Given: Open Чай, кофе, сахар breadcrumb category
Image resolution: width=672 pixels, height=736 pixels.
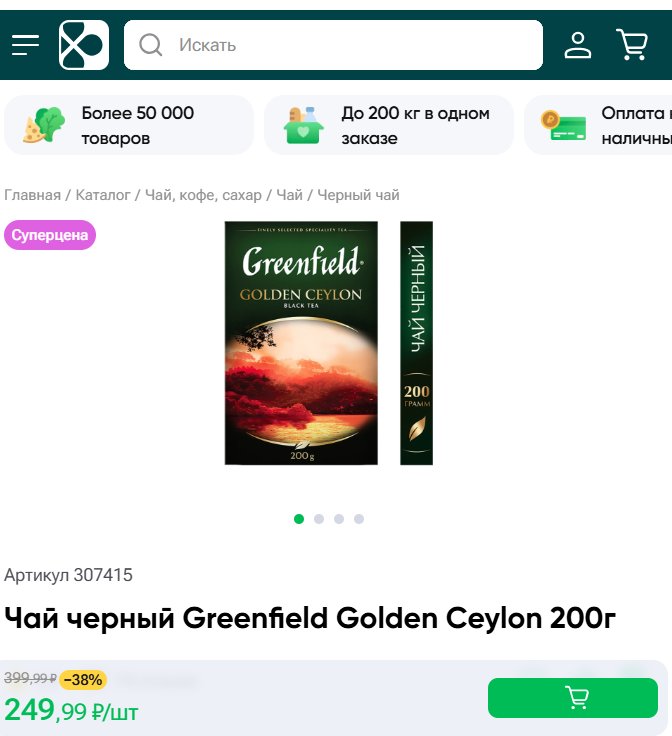Looking at the screenshot, I should pyautogui.click(x=203, y=195).
